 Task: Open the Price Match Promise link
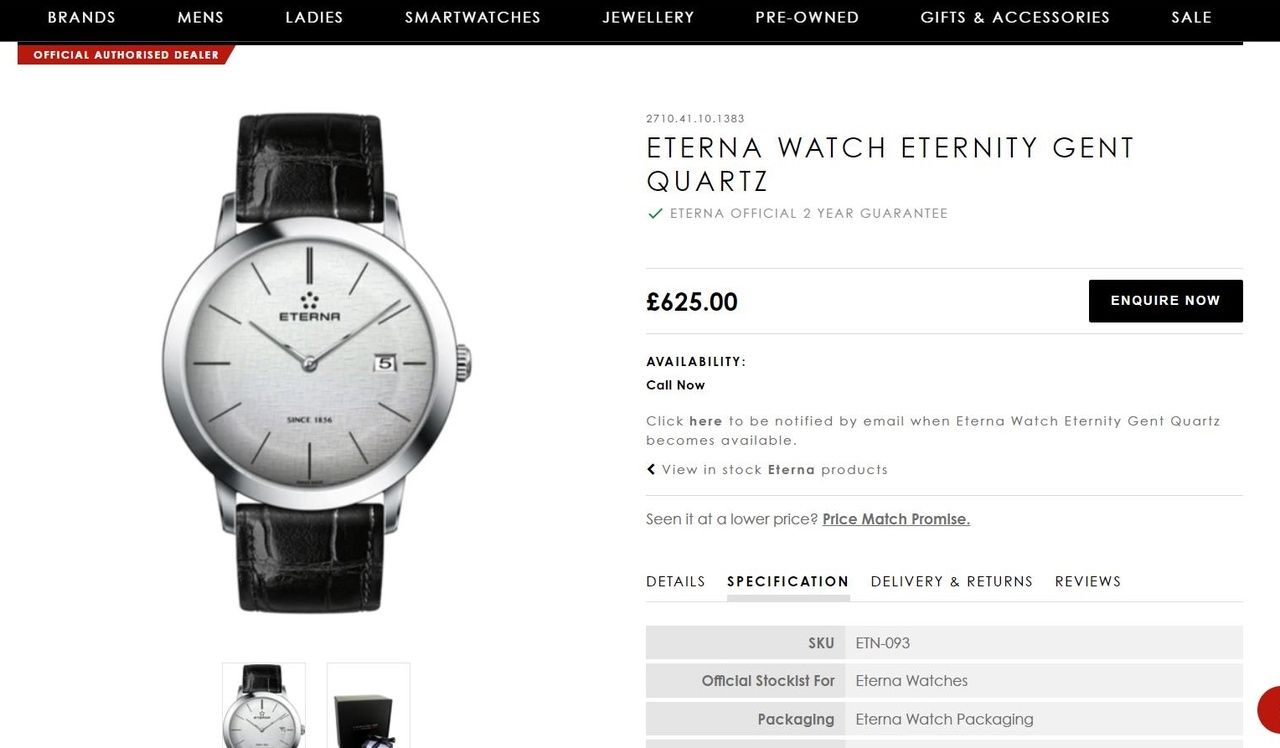(896, 519)
